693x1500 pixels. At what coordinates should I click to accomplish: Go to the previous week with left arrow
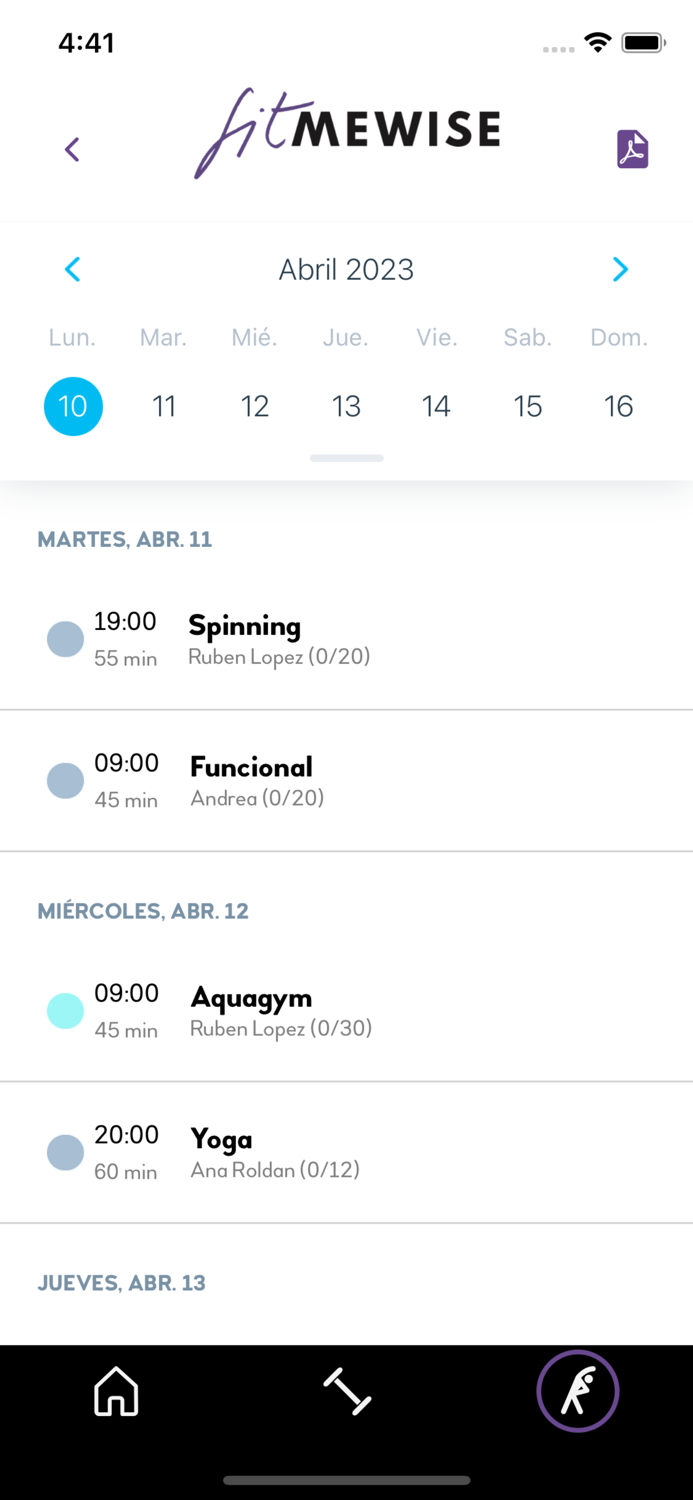click(x=72, y=269)
